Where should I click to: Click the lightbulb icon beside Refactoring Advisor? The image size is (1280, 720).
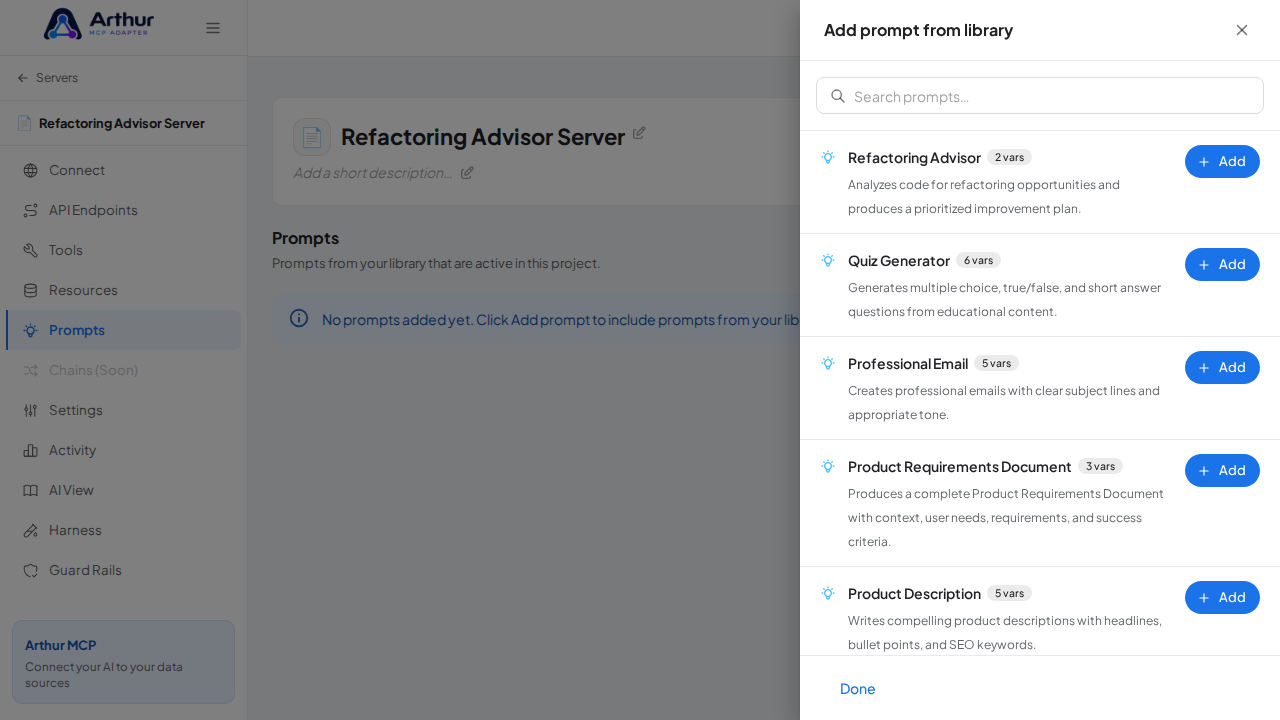point(828,157)
